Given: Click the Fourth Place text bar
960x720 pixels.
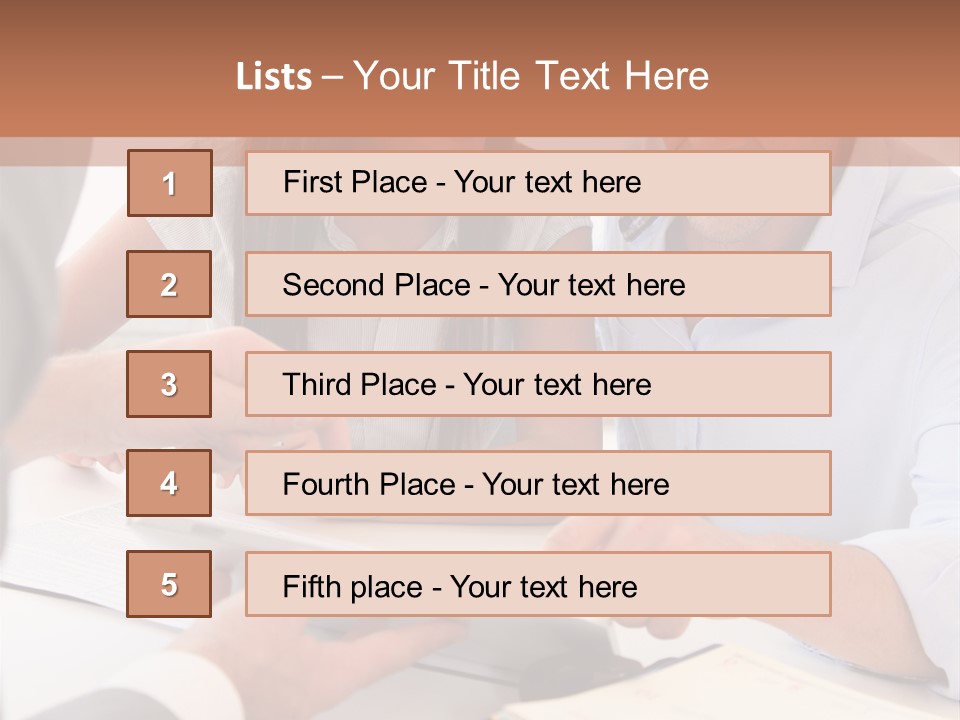Looking at the screenshot, I should (538, 483).
